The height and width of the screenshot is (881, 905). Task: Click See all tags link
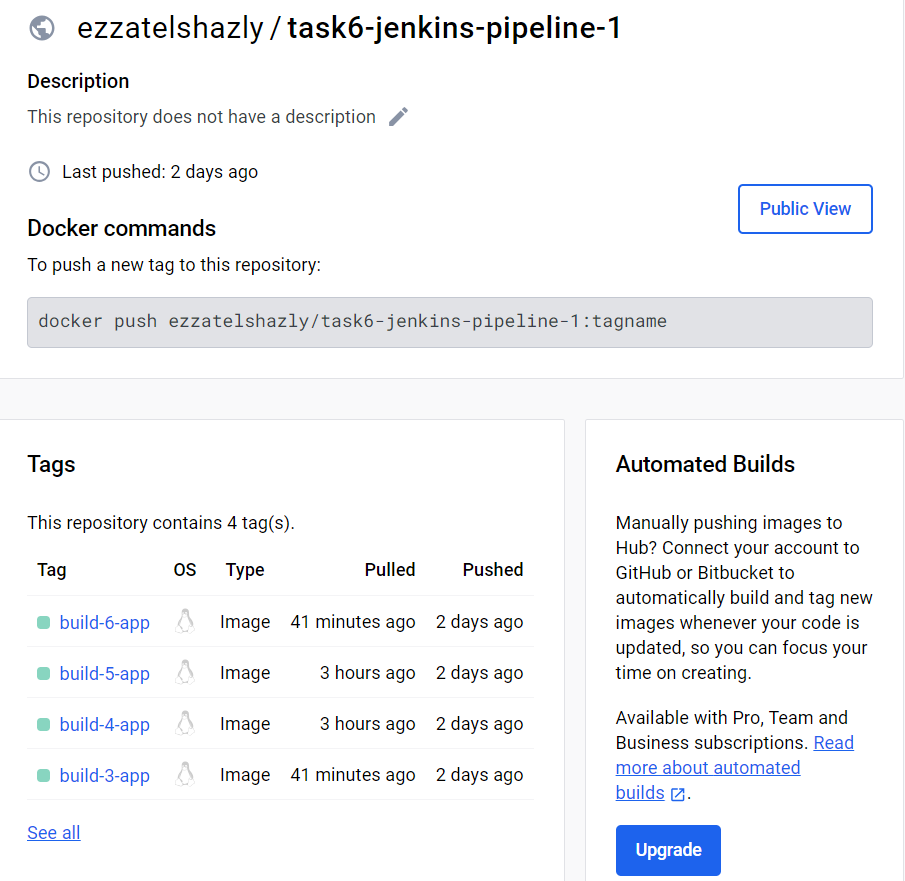click(54, 833)
